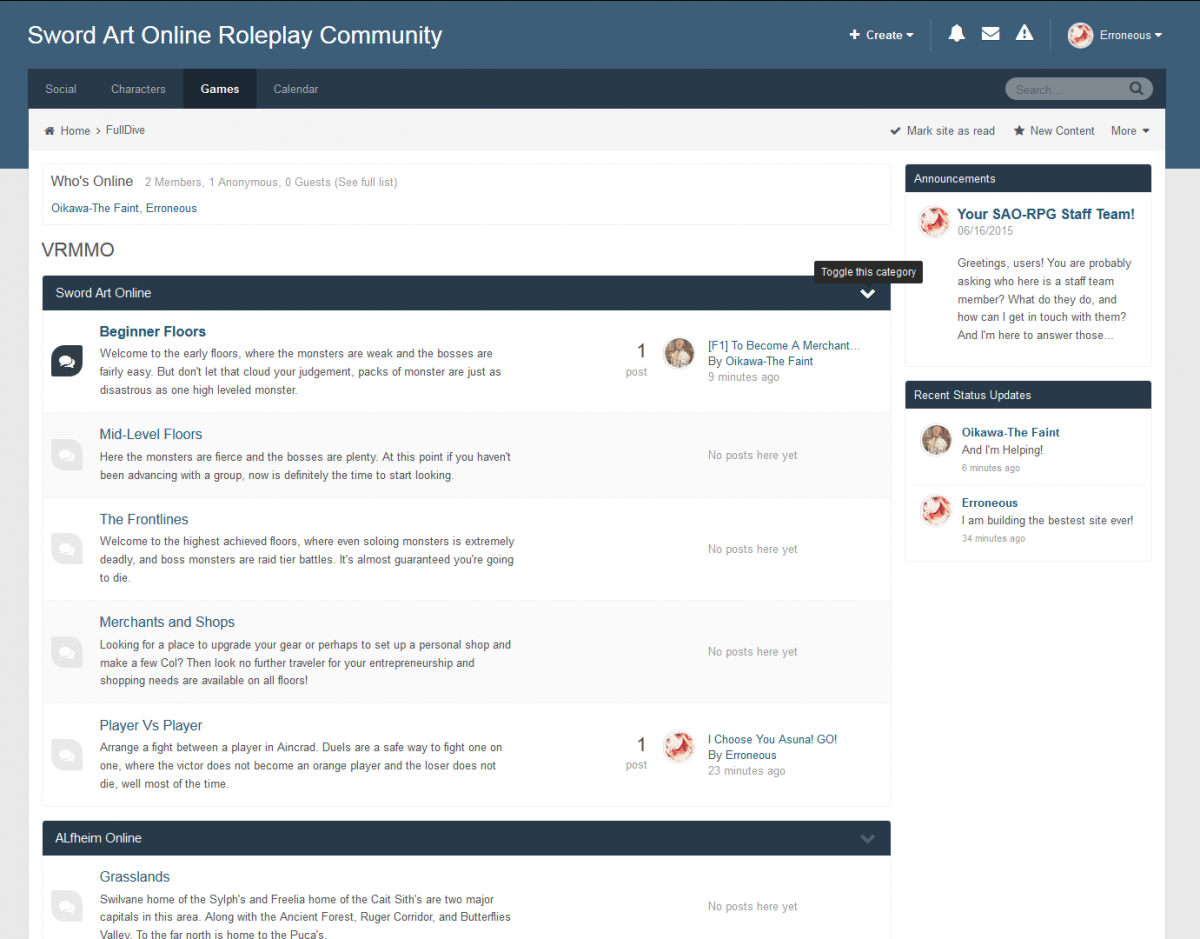Click the Beginner Floors forum speech-bubble icon
Screen dimensions: 1200x939
66,361
